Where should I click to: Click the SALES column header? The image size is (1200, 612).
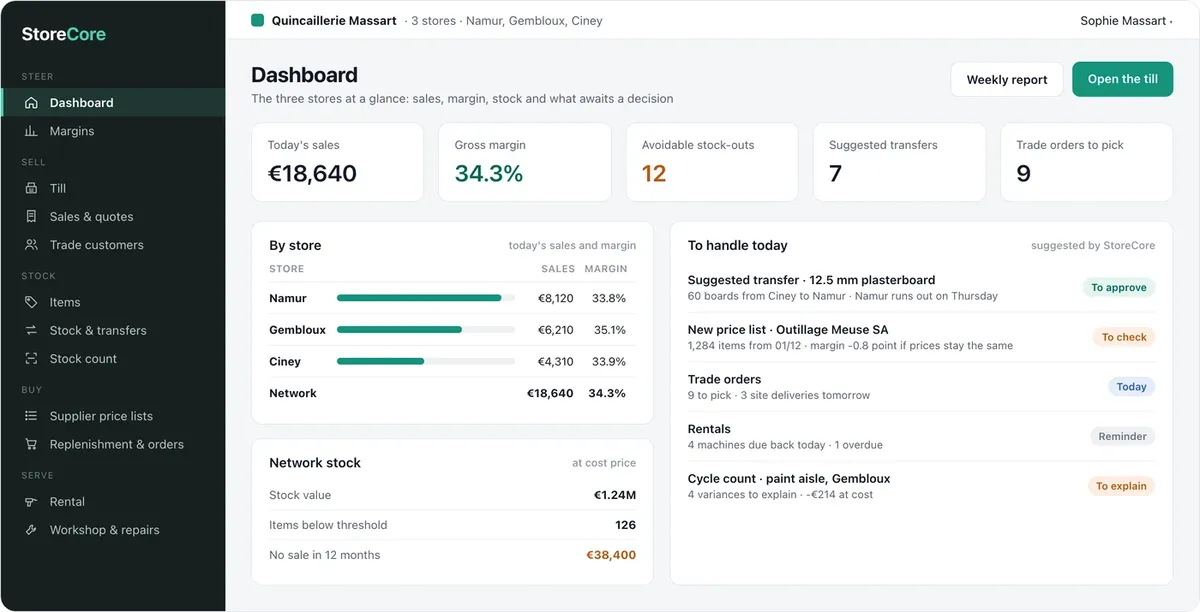coord(558,269)
